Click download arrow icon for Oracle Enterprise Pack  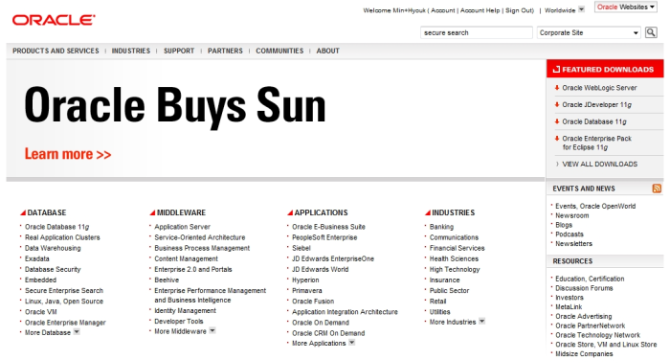pos(557,138)
